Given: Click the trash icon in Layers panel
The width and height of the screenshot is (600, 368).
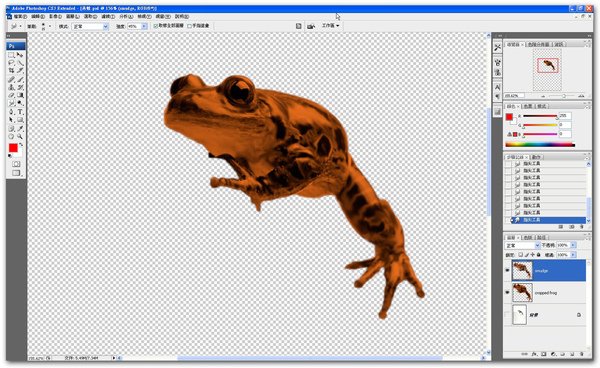Looking at the screenshot, I should (582, 354).
